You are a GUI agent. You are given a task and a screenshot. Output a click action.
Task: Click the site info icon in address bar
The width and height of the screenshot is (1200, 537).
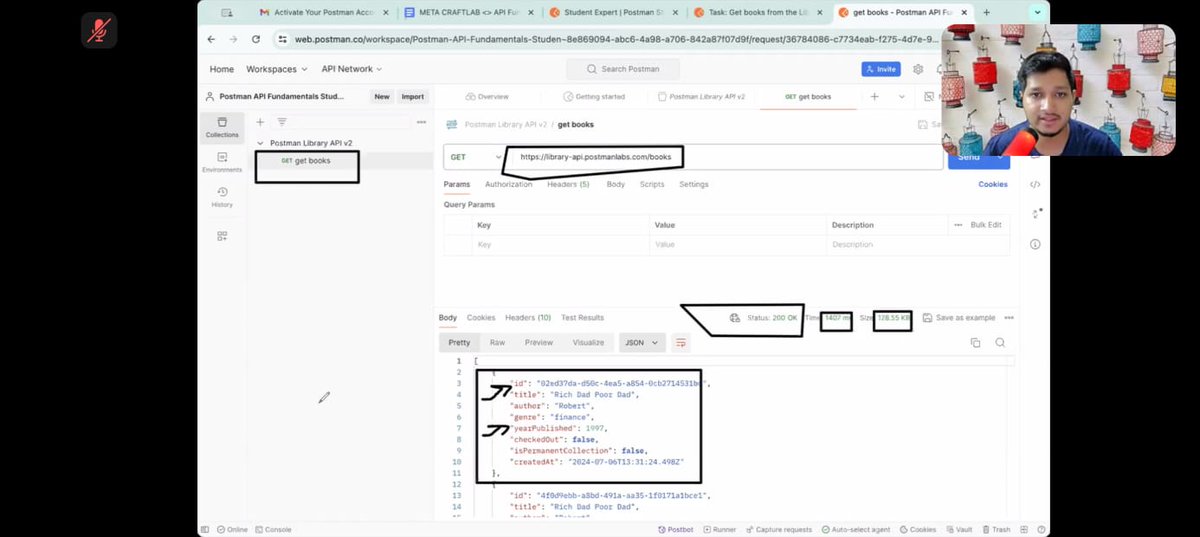point(284,39)
